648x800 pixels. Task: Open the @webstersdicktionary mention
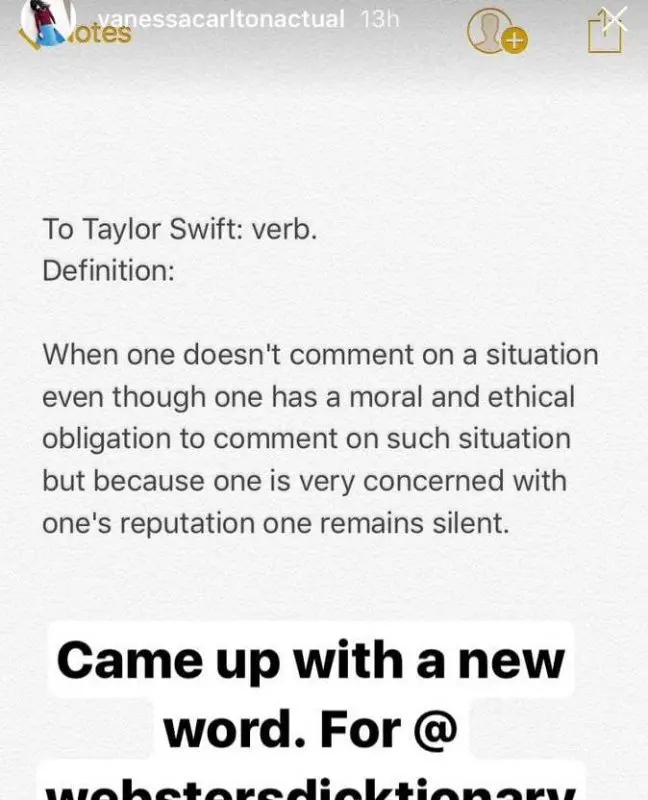point(311,788)
